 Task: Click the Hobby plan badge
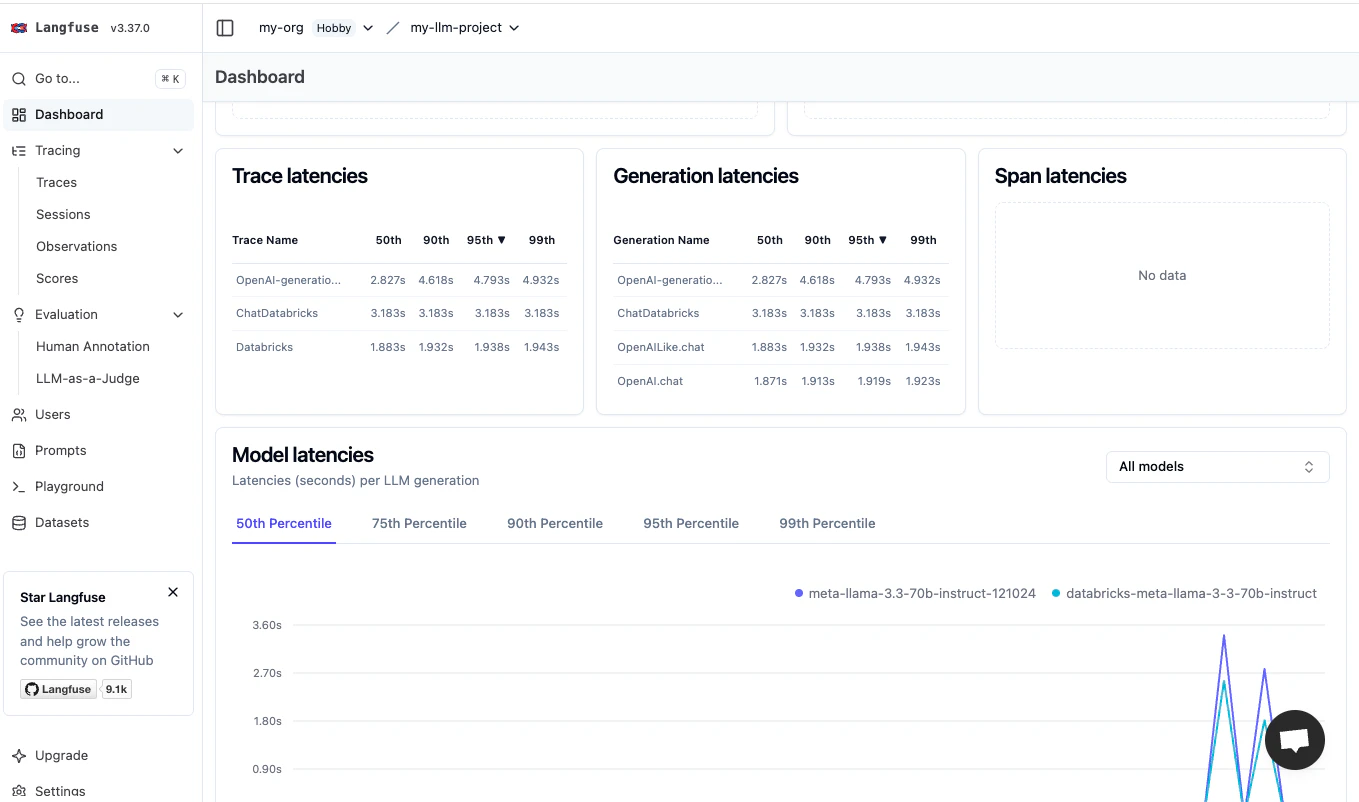coord(334,28)
